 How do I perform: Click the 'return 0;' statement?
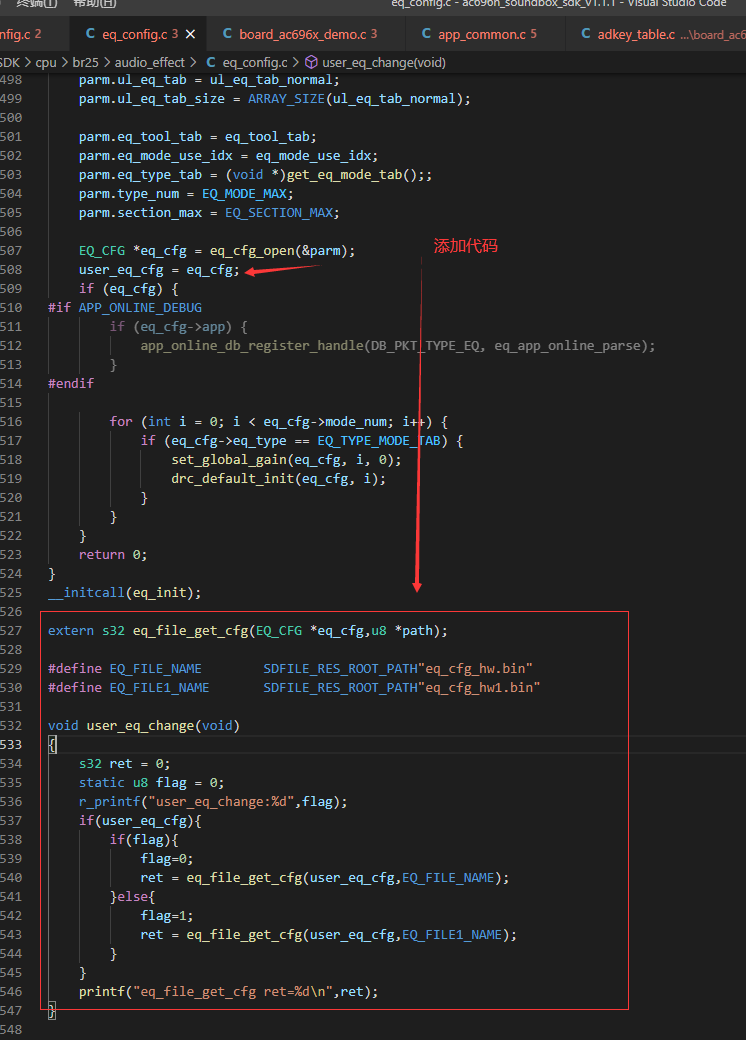tap(113, 554)
